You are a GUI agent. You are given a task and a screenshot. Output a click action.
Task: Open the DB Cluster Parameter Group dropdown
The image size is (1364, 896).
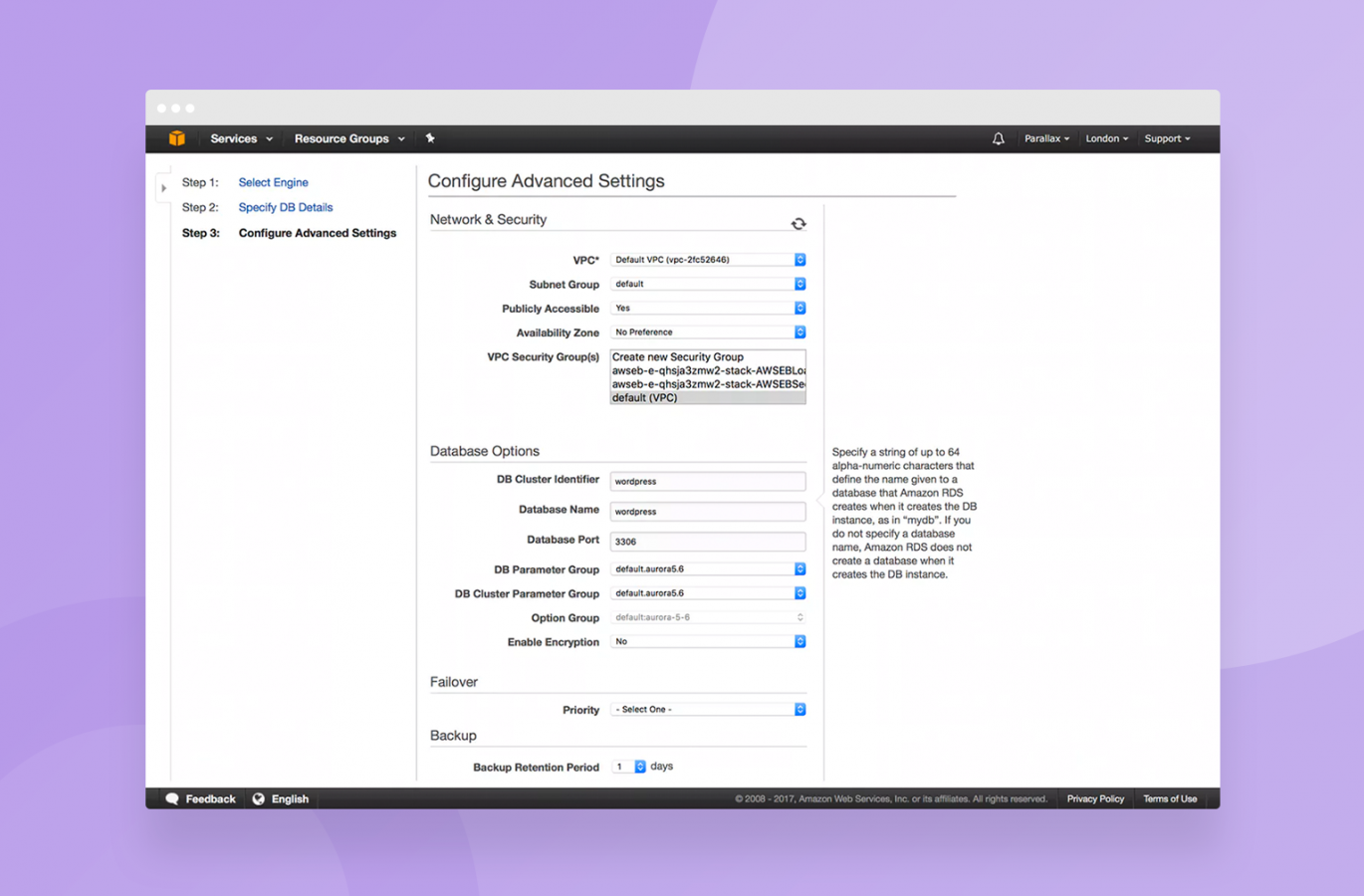[x=708, y=593]
